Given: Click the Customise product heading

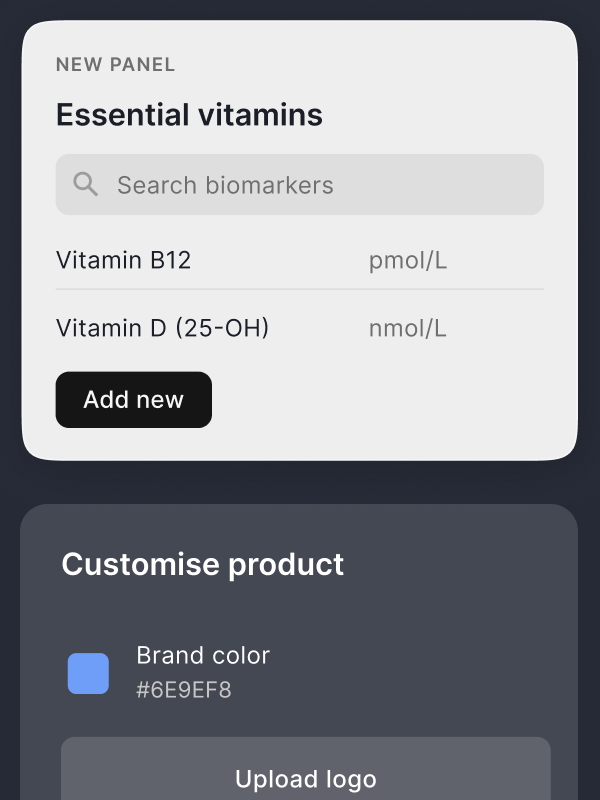Looking at the screenshot, I should 202,564.
